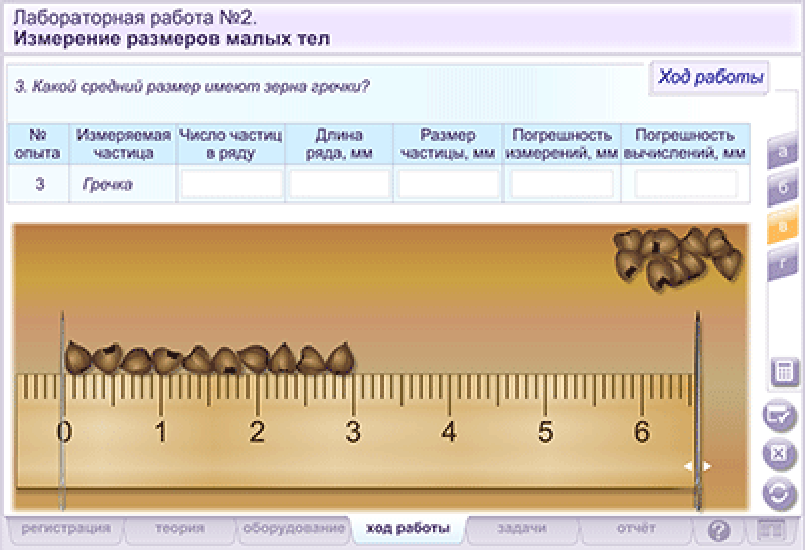The height and width of the screenshot is (550, 805).
Task: Click the table icon beside help
Action: point(769,530)
